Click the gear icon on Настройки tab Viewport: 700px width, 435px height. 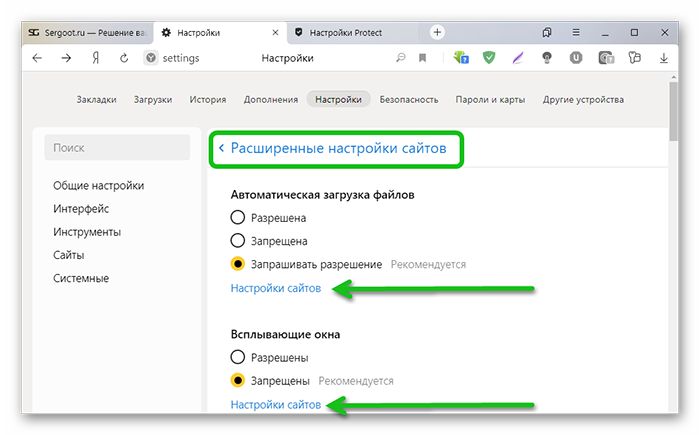(166, 33)
